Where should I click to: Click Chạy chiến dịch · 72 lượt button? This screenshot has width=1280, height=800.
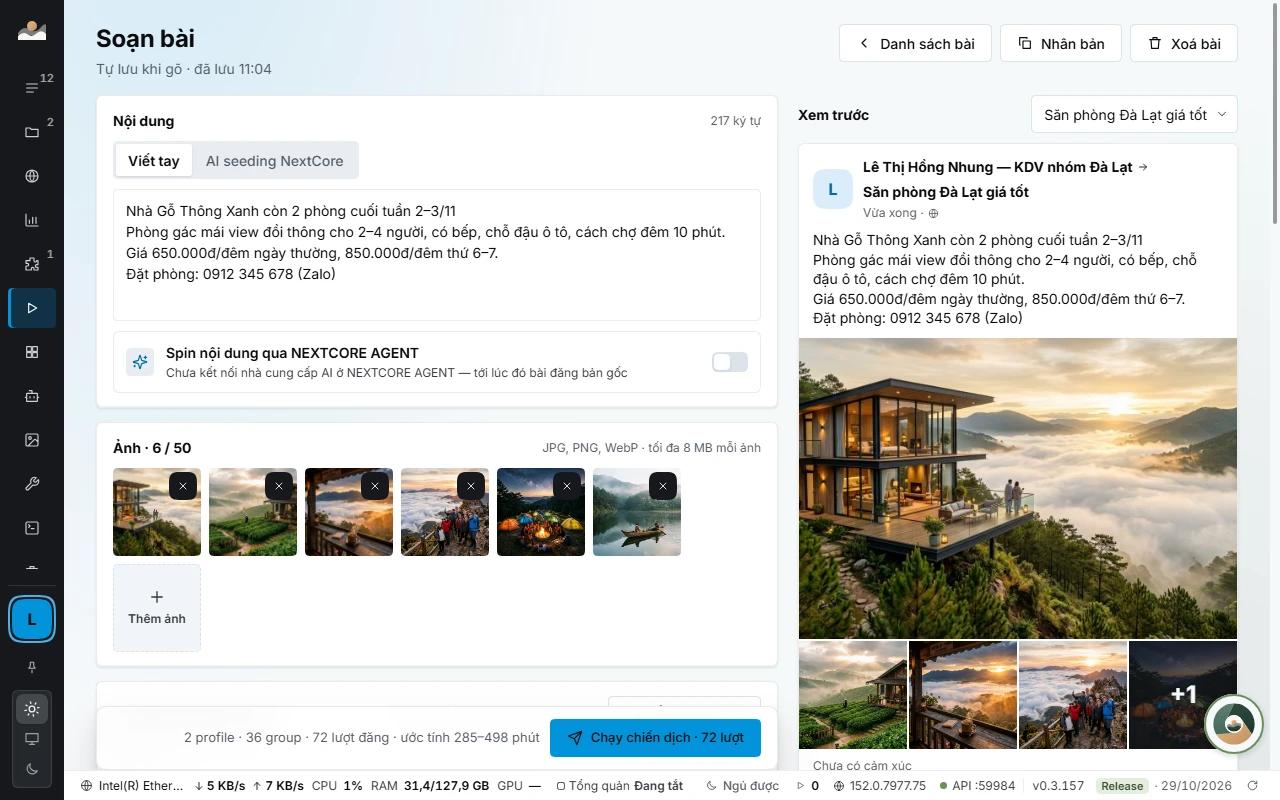(655, 738)
